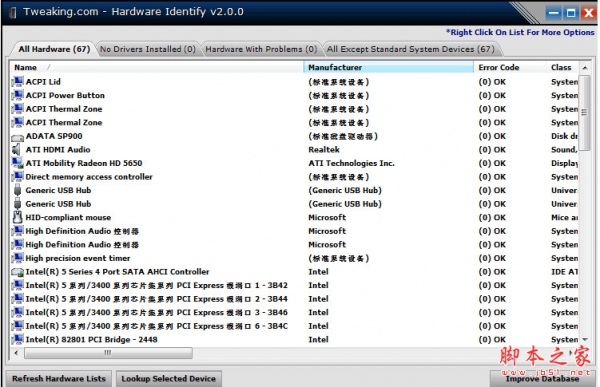Click the ACPI Power Button device icon

pyautogui.click(x=18, y=95)
